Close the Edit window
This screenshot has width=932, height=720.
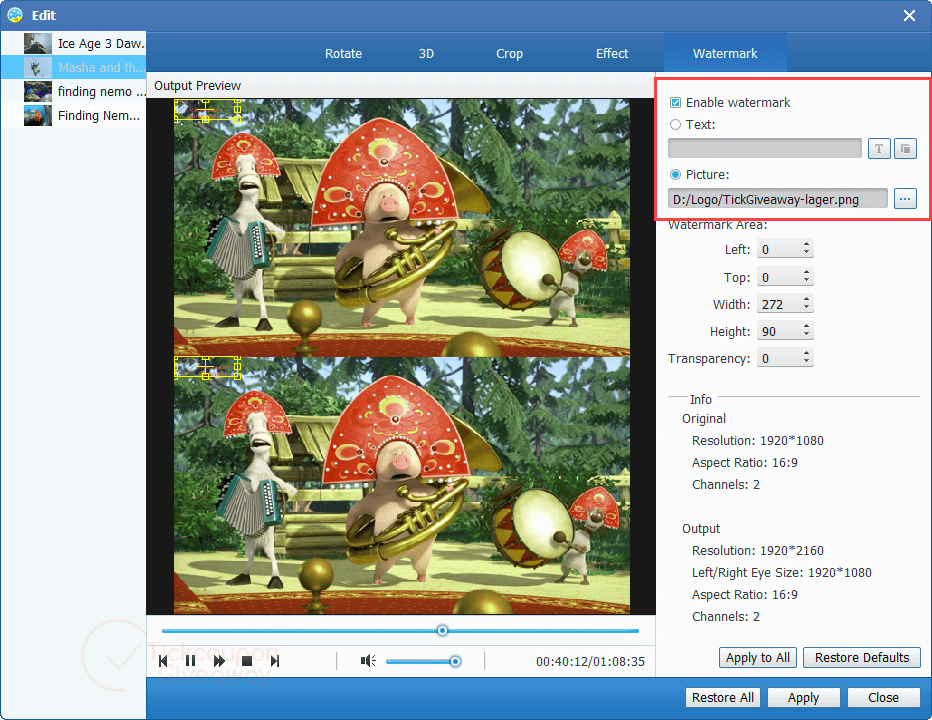(x=909, y=15)
